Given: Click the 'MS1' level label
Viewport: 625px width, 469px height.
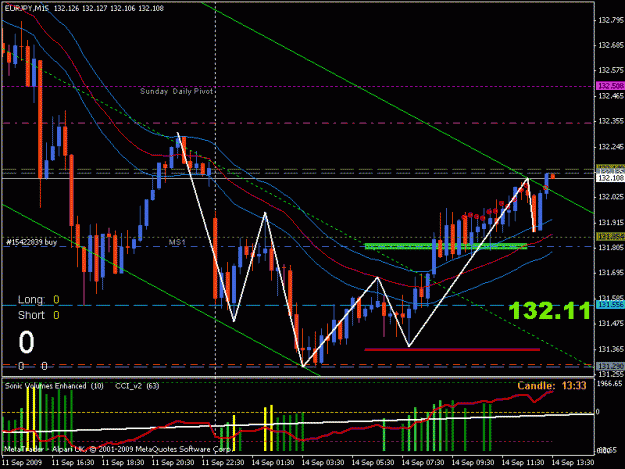Looking at the screenshot, I should 177,242.
